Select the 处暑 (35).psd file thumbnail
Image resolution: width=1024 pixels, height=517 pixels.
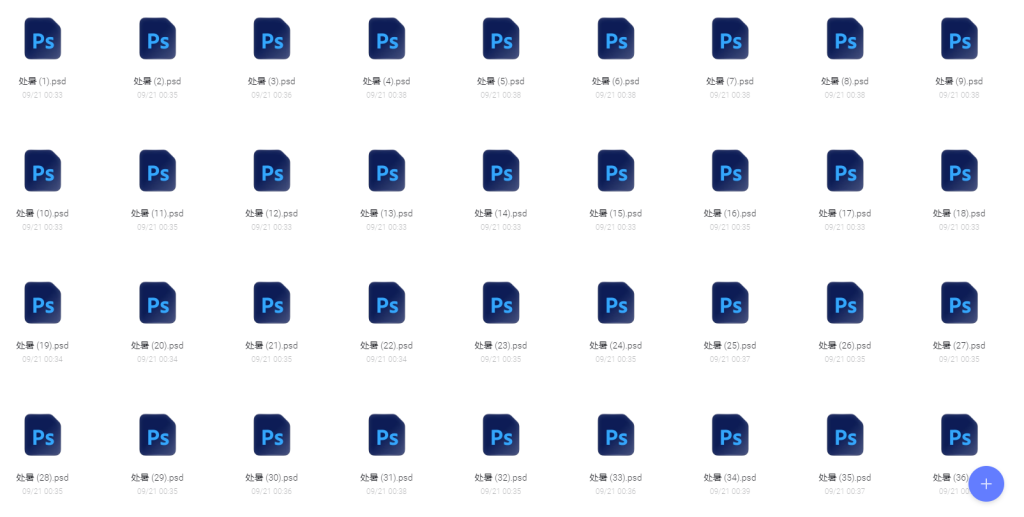[845, 435]
